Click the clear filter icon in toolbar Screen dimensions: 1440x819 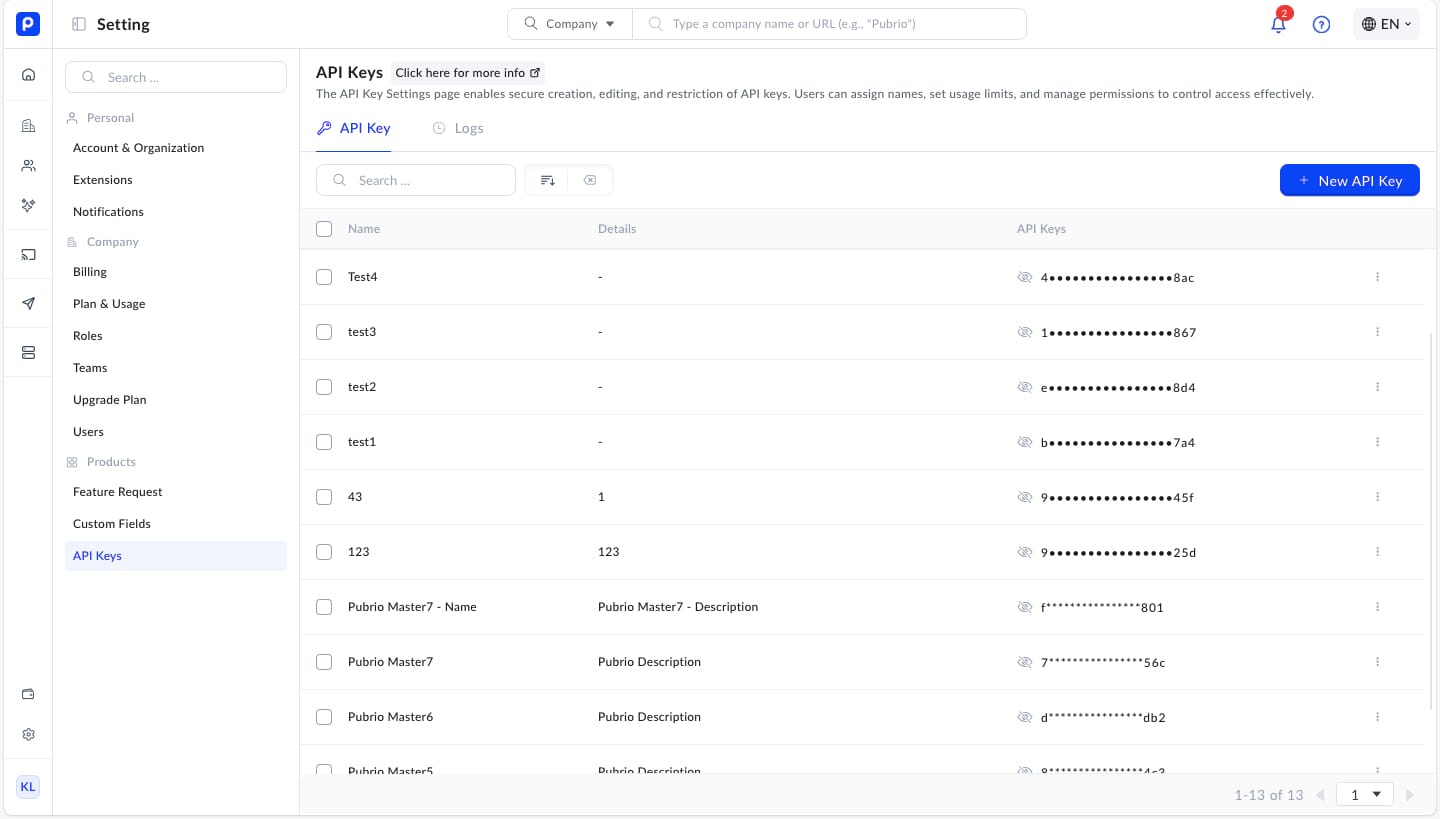coord(590,180)
